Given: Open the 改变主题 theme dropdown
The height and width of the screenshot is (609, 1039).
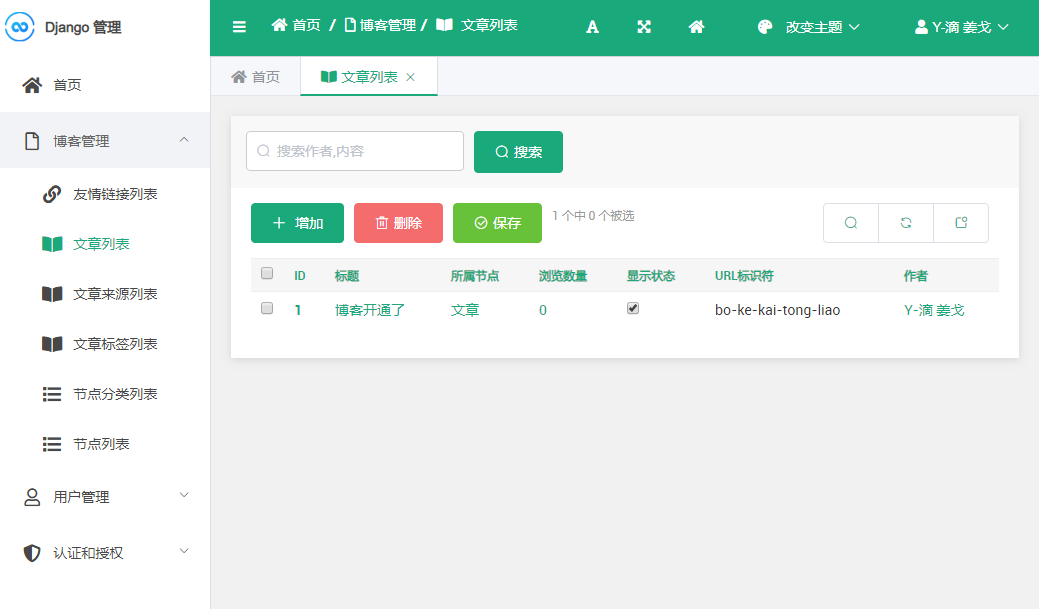Looking at the screenshot, I should click(808, 27).
